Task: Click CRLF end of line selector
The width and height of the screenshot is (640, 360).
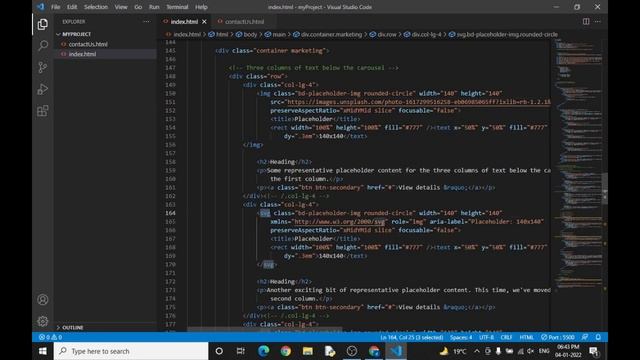Action: (506, 337)
